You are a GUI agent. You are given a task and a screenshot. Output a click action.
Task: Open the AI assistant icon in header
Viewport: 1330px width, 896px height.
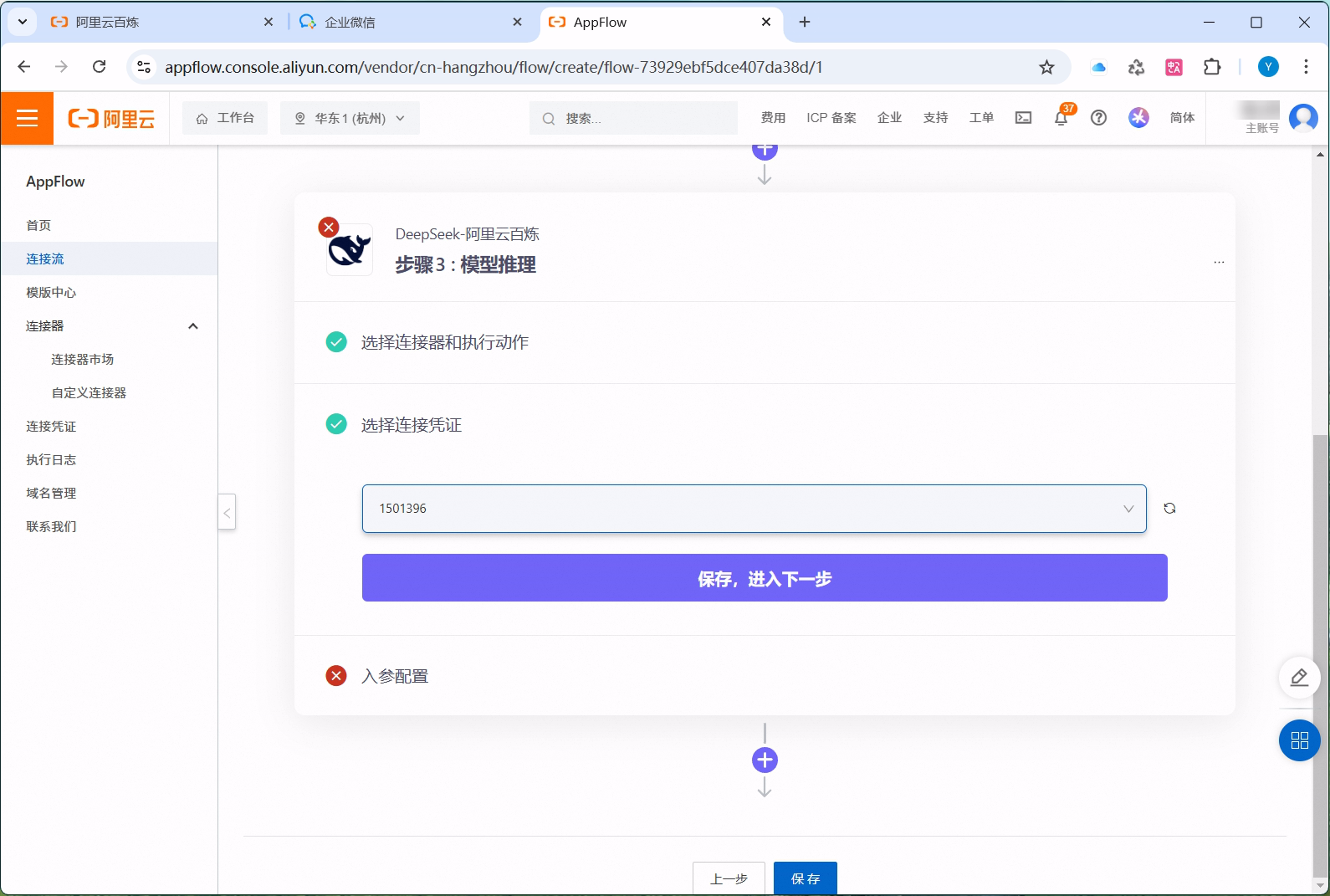(1138, 118)
